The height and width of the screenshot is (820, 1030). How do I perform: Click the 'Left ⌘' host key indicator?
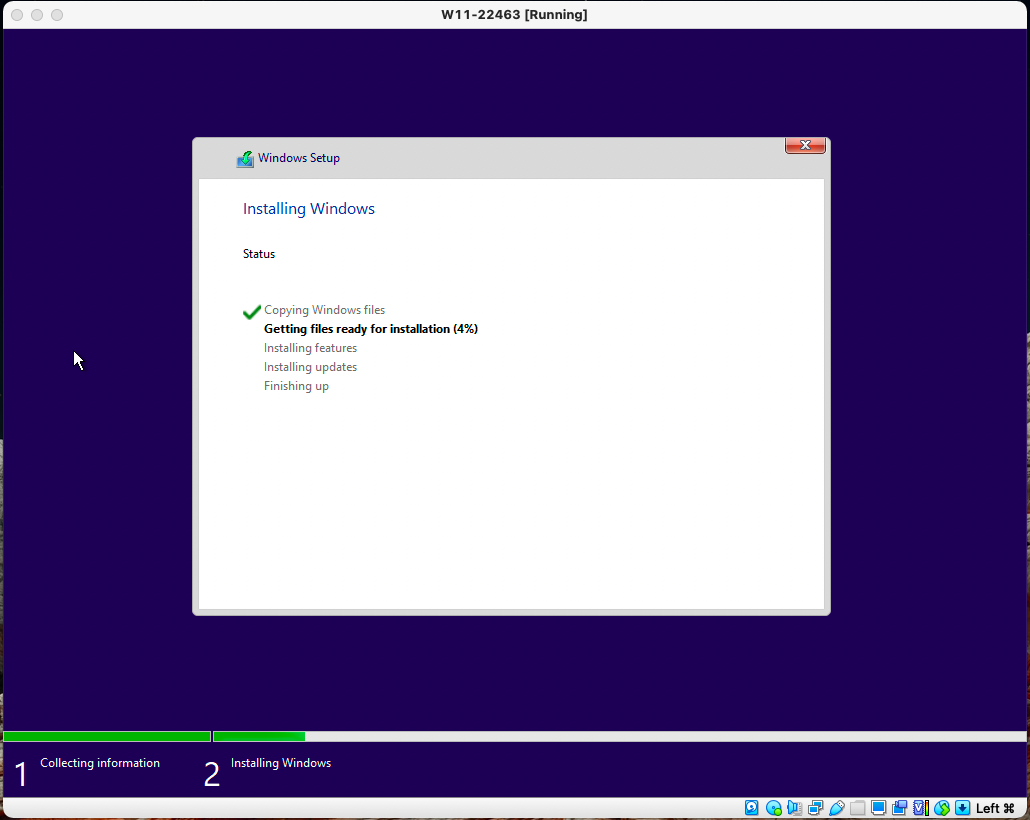(x=995, y=808)
